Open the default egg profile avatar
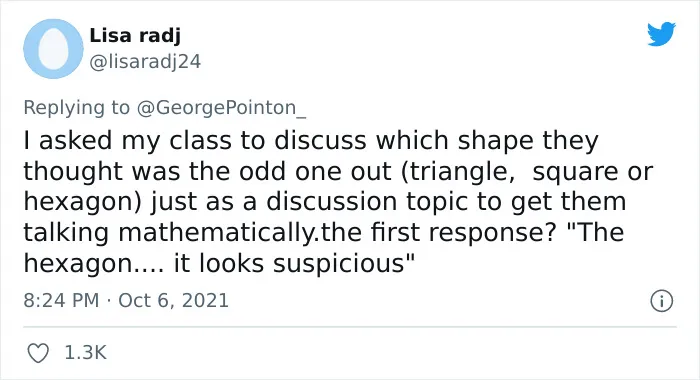 click(x=53, y=49)
